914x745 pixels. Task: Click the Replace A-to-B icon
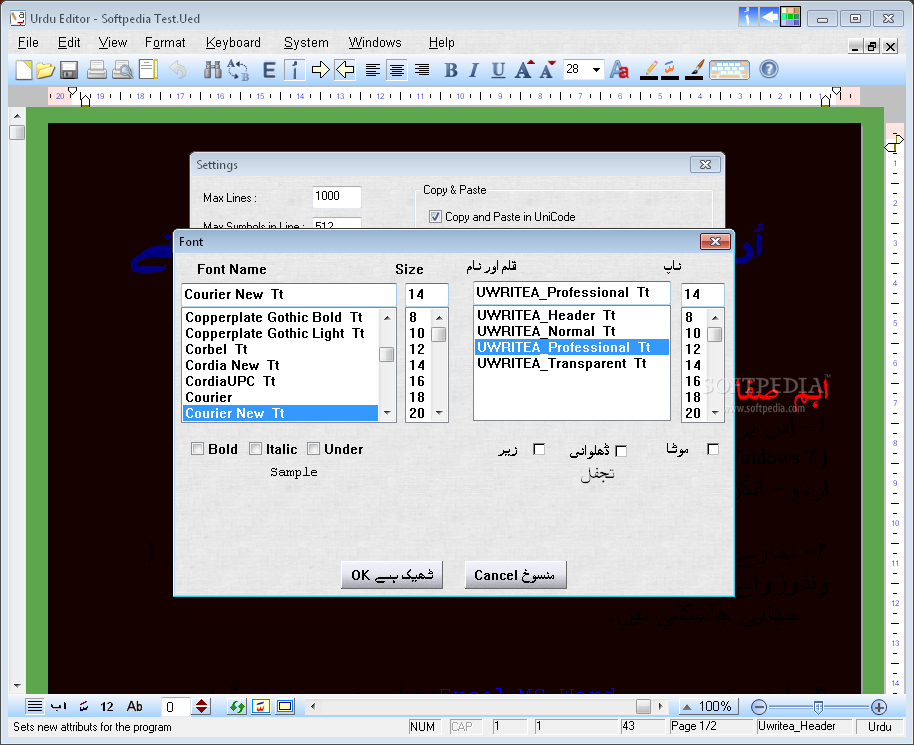click(x=238, y=70)
